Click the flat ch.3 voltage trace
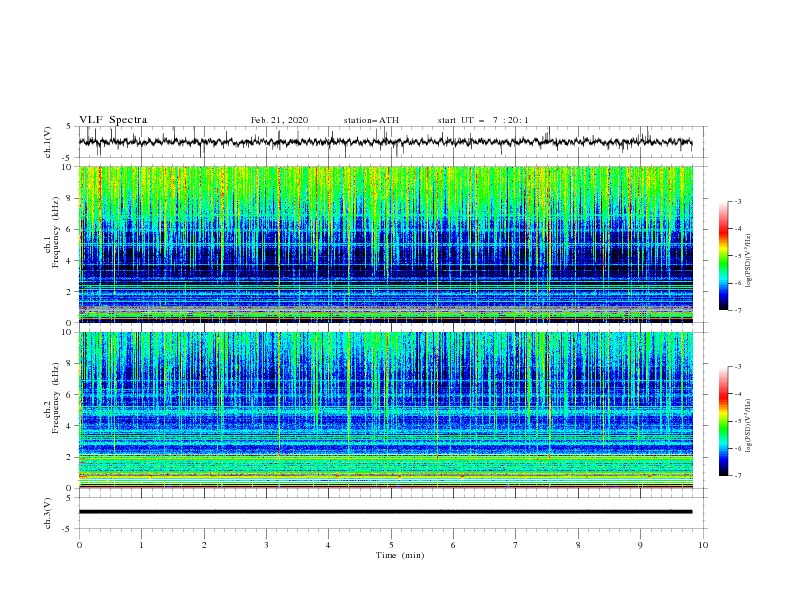Viewport: 792px width, 612px height. [385, 512]
